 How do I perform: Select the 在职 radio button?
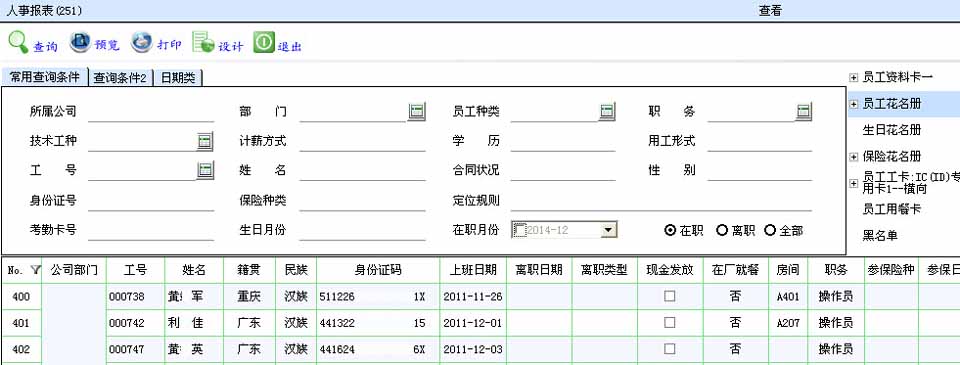(670, 230)
